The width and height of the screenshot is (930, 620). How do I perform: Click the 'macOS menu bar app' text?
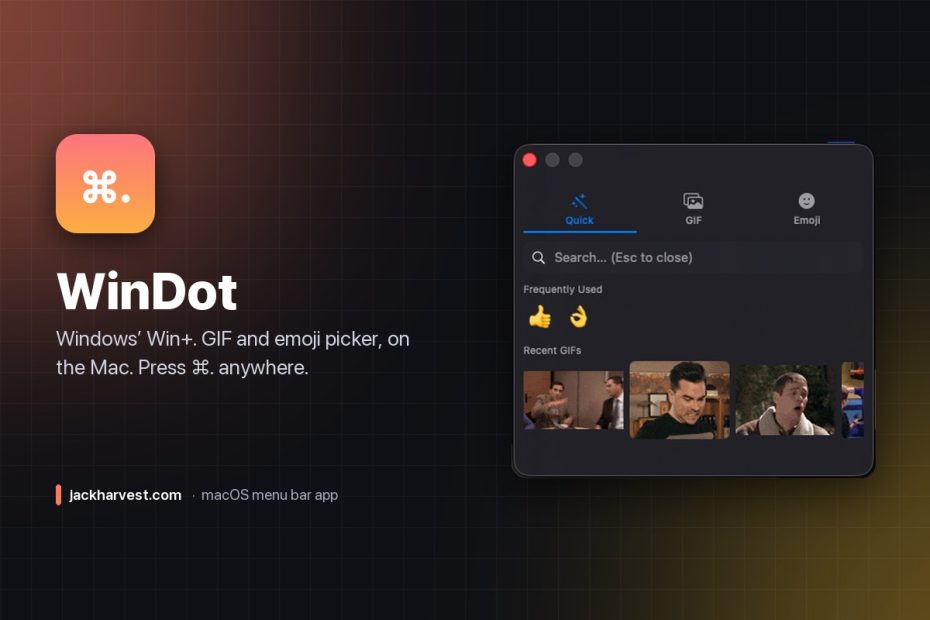click(x=269, y=495)
